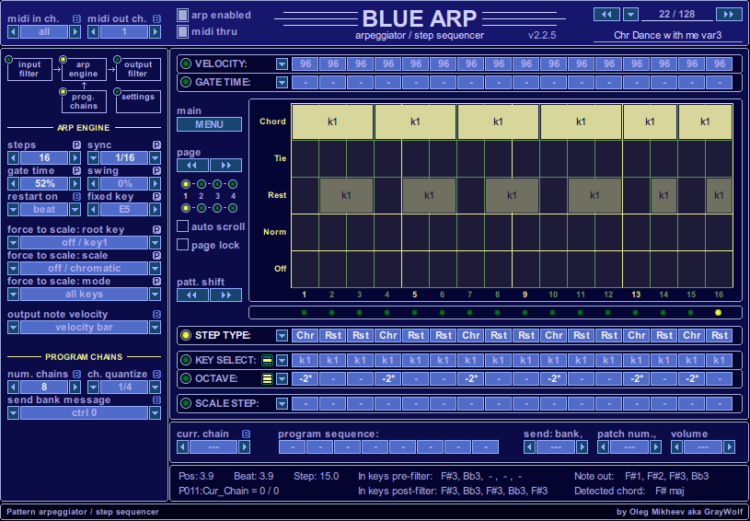Toggle the midi thru checkbox
Screen dimensions: 750x521
click(183, 32)
